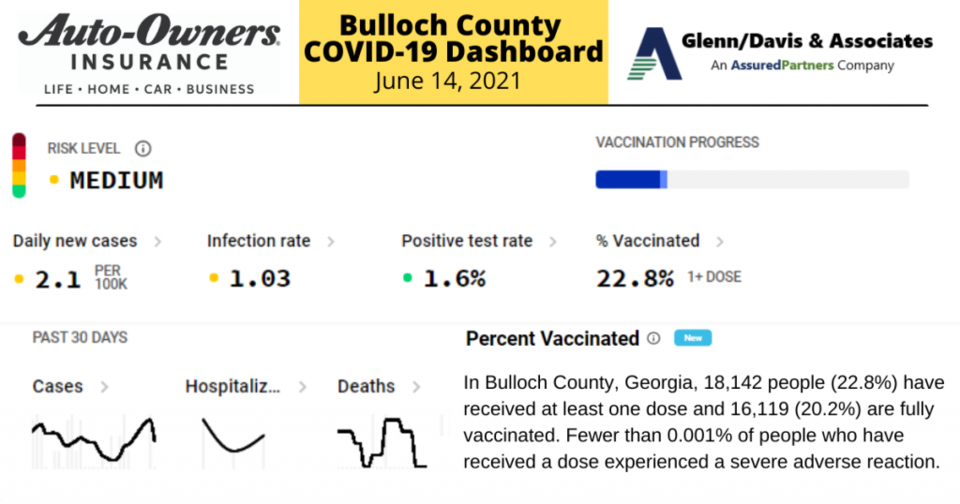Expand Infection rate chevron
960x504 pixels.
click(x=331, y=242)
